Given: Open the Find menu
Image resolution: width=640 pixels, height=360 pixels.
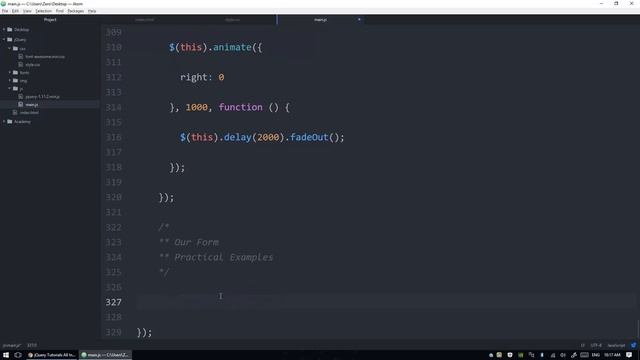Looking at the screenshot, I should [60, 11].
